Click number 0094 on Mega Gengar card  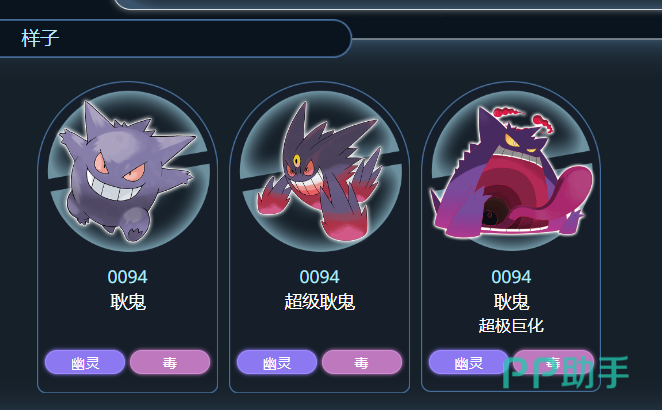click(x=320, y=277)
